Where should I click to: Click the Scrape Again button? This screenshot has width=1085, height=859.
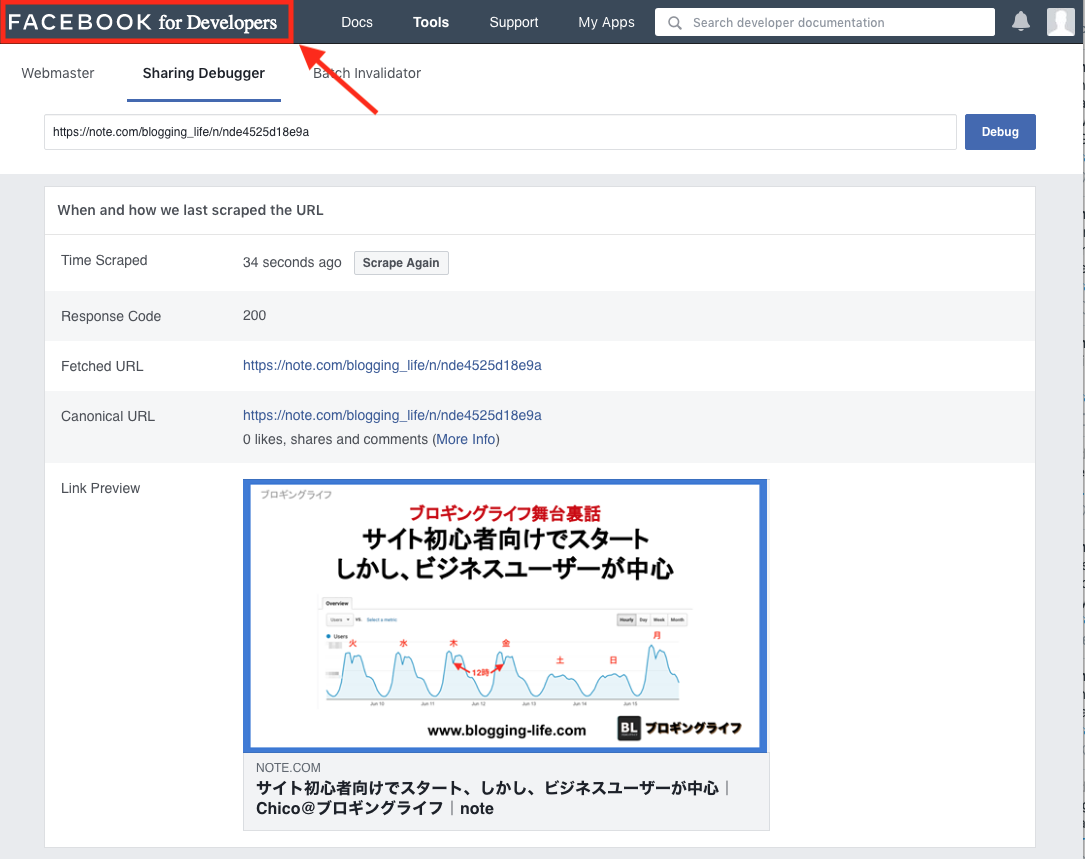tap(401, 263)
